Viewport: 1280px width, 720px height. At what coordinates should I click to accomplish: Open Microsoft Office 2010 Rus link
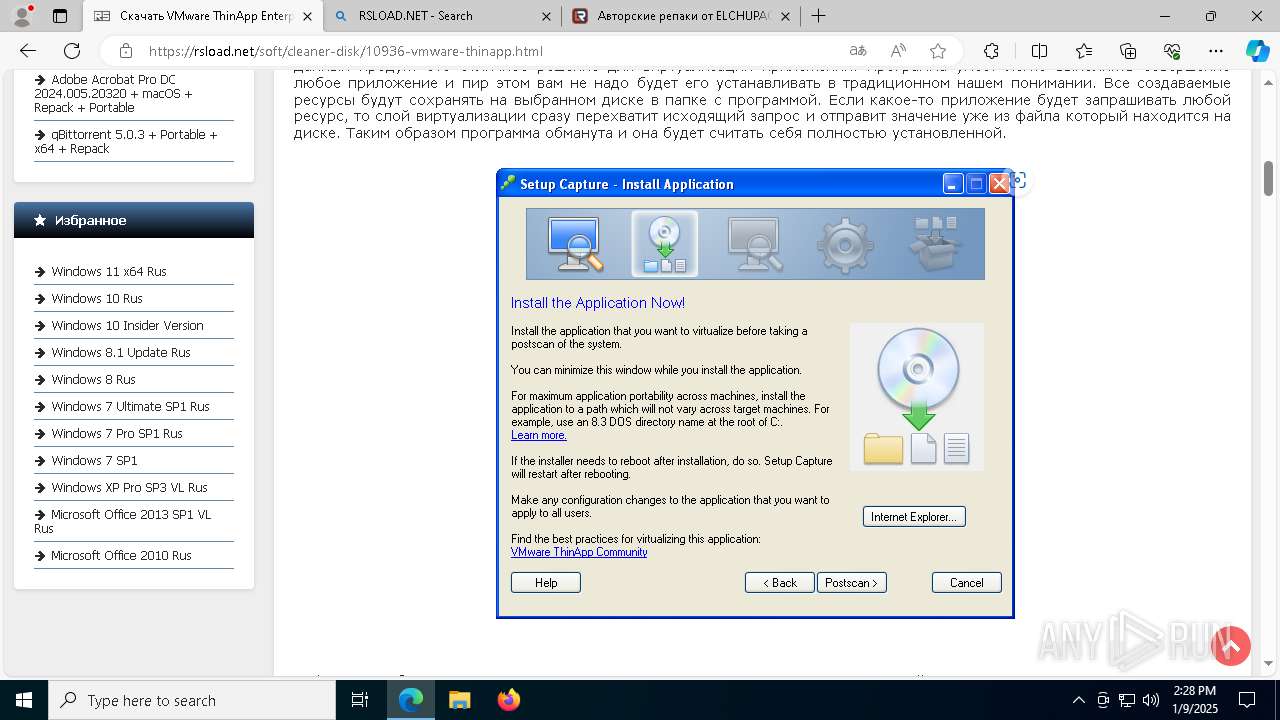[x=121, y=556]
